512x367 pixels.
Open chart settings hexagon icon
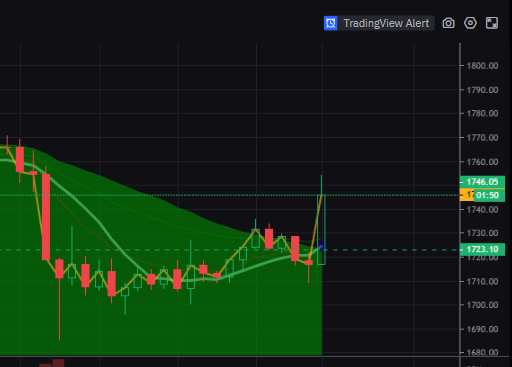(x=470, y=23)
